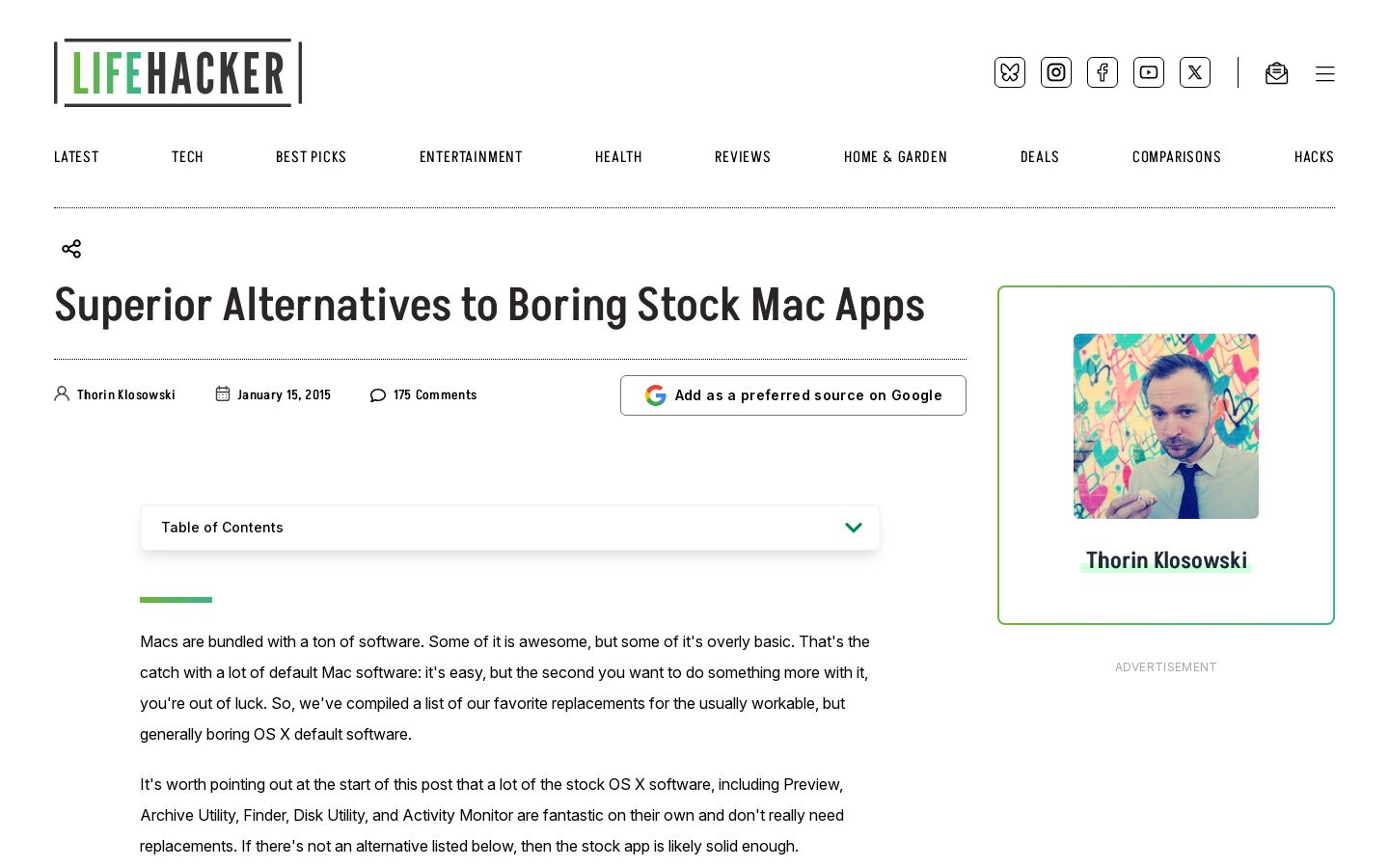Navigate to Health

(618, 157)
